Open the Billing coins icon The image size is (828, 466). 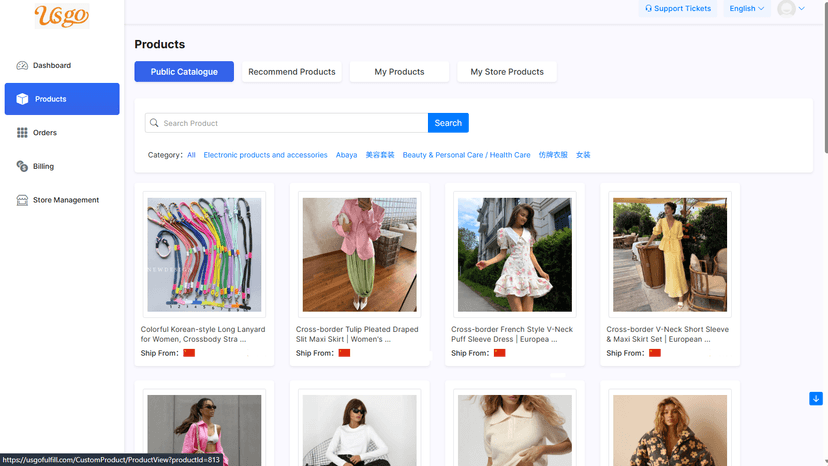pyautogui.click(x=22, y=166)
